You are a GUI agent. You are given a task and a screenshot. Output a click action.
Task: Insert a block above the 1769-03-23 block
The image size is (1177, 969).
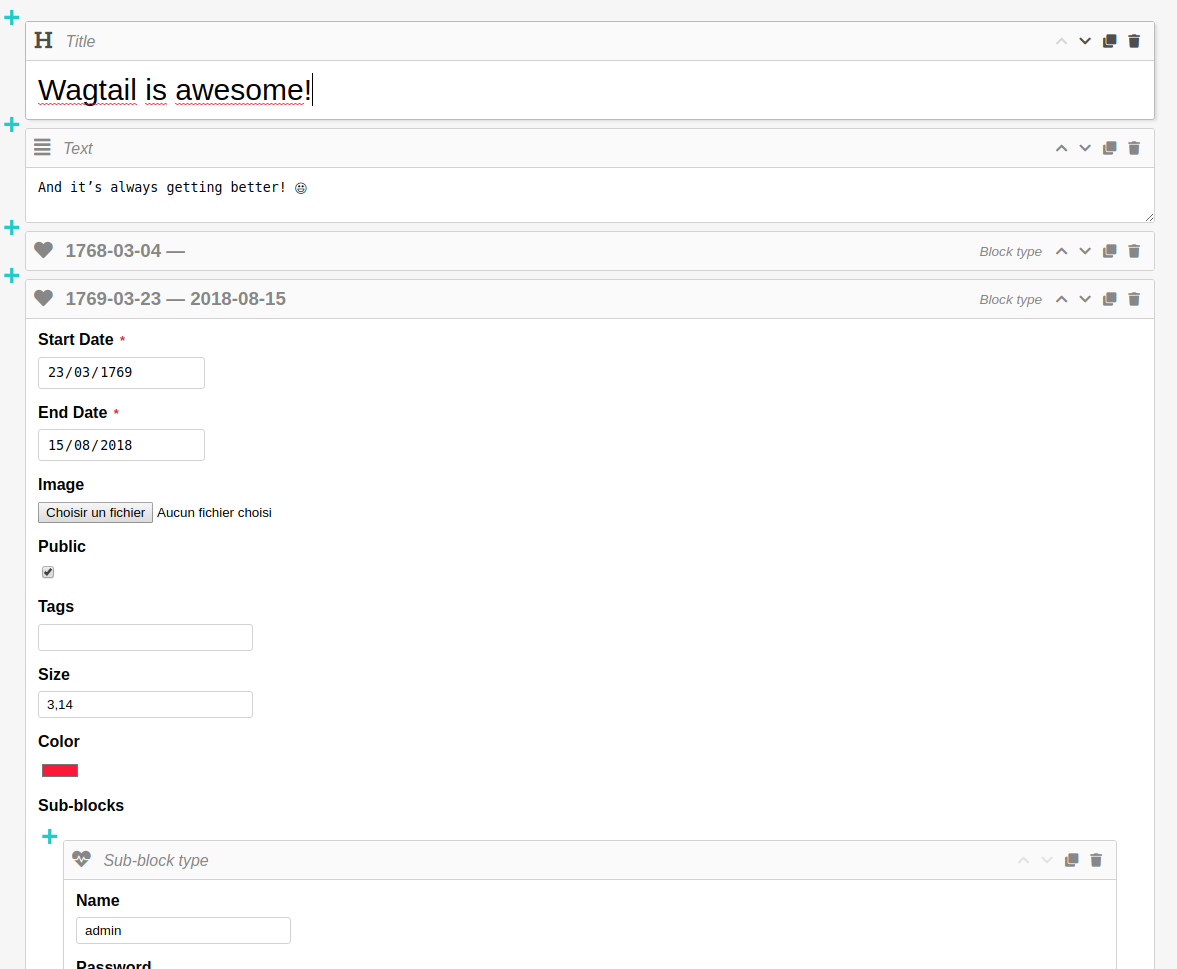point(11,275)
